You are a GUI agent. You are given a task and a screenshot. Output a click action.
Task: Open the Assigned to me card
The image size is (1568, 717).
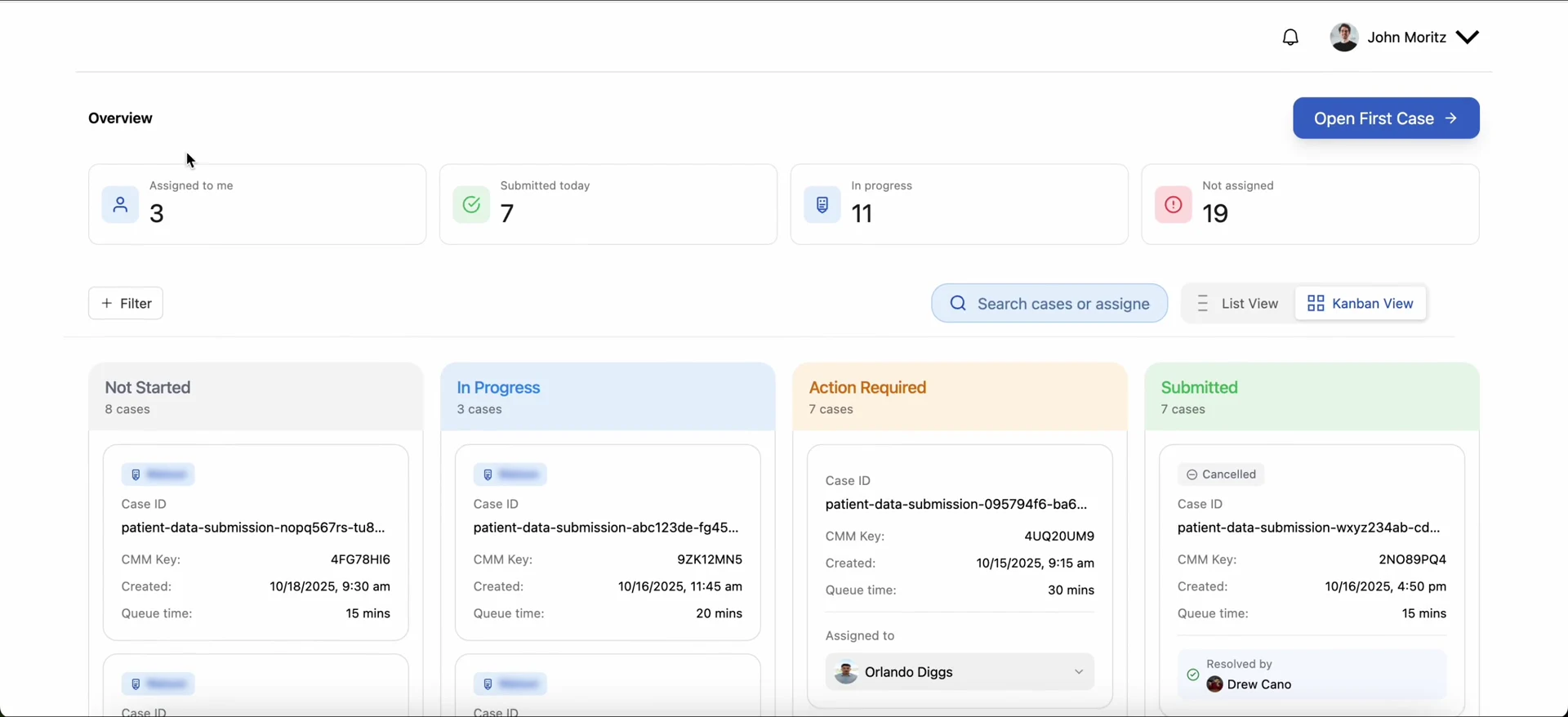tap(257, 204)
